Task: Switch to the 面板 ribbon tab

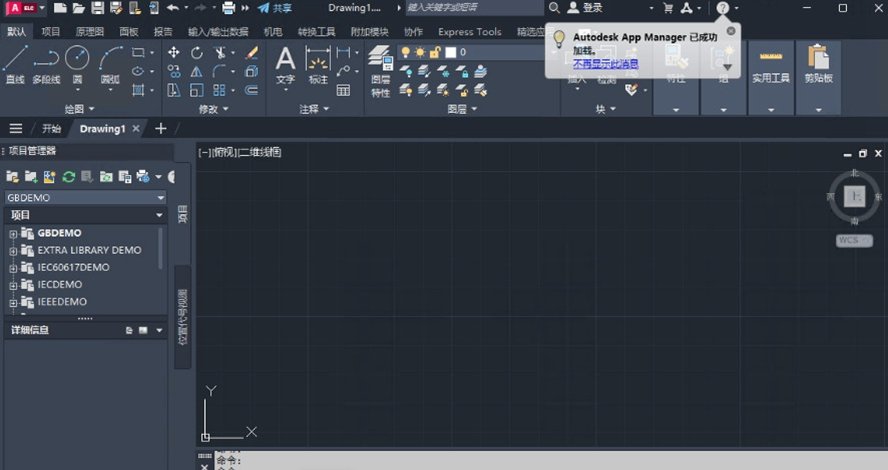Action: (x=129, y=32)
